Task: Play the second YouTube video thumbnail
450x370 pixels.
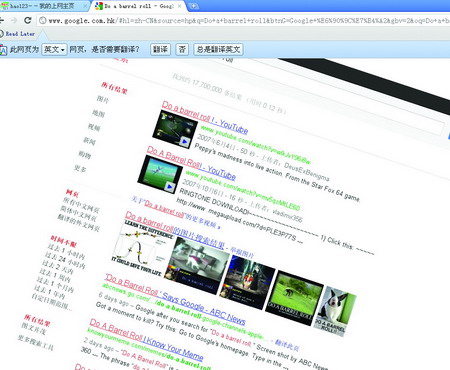Action: coord(160,175)
